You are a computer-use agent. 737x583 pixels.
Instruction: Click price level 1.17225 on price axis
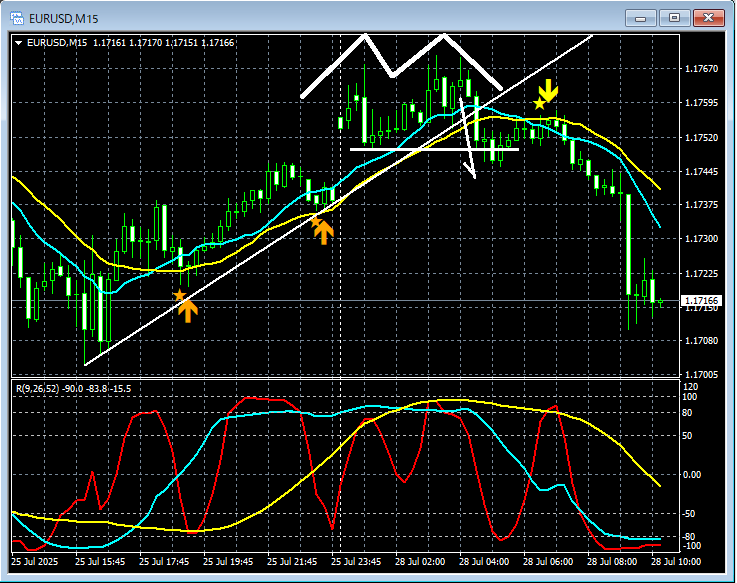click(701, 274)
